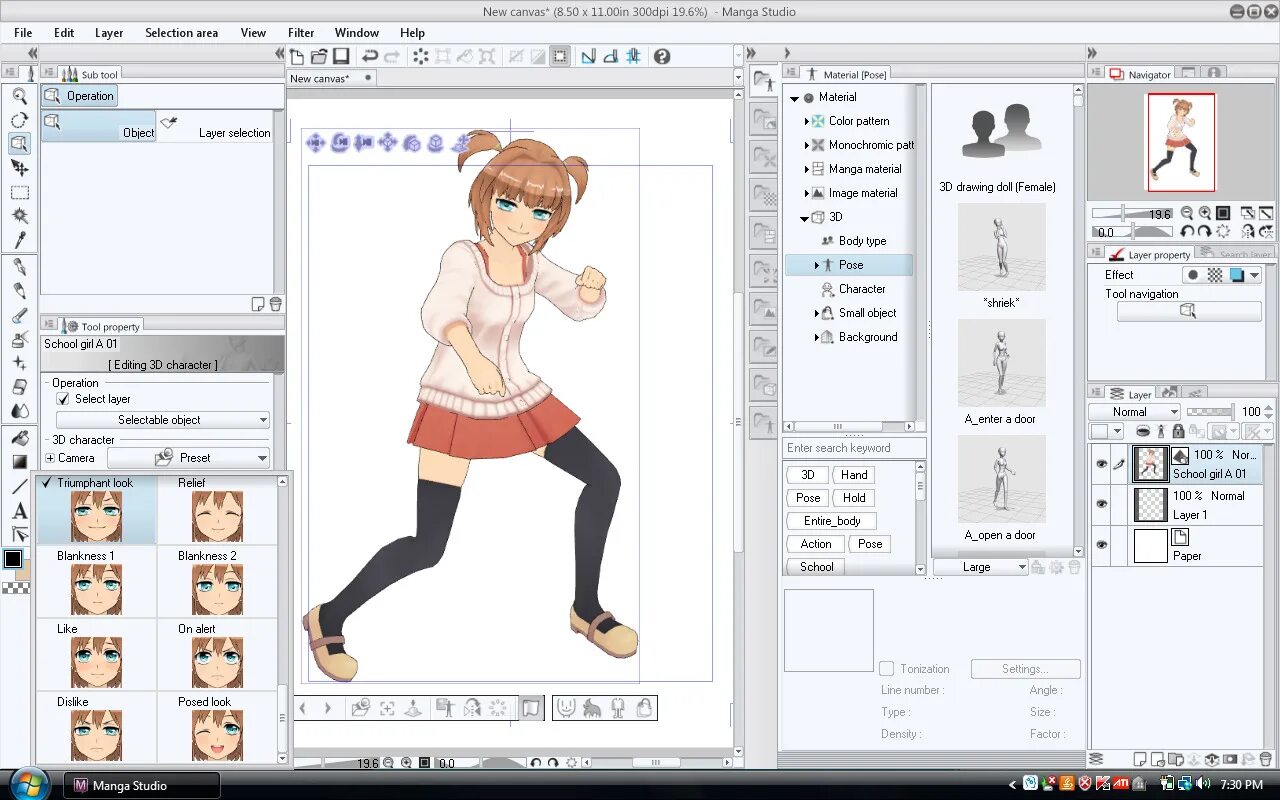Click the Entire_body tag button
Image resolution: width=1280 pixels, height=800 pixels.
pyautogui.click(x=832, y=521)
